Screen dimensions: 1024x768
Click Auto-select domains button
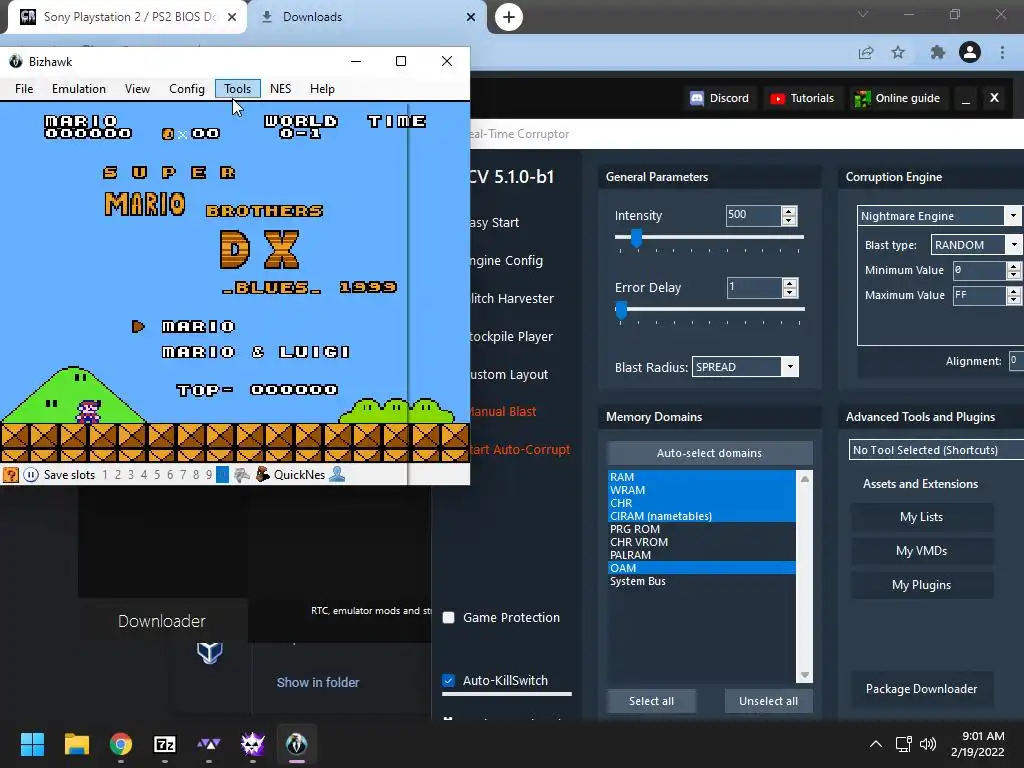click(x=710, y=453)
